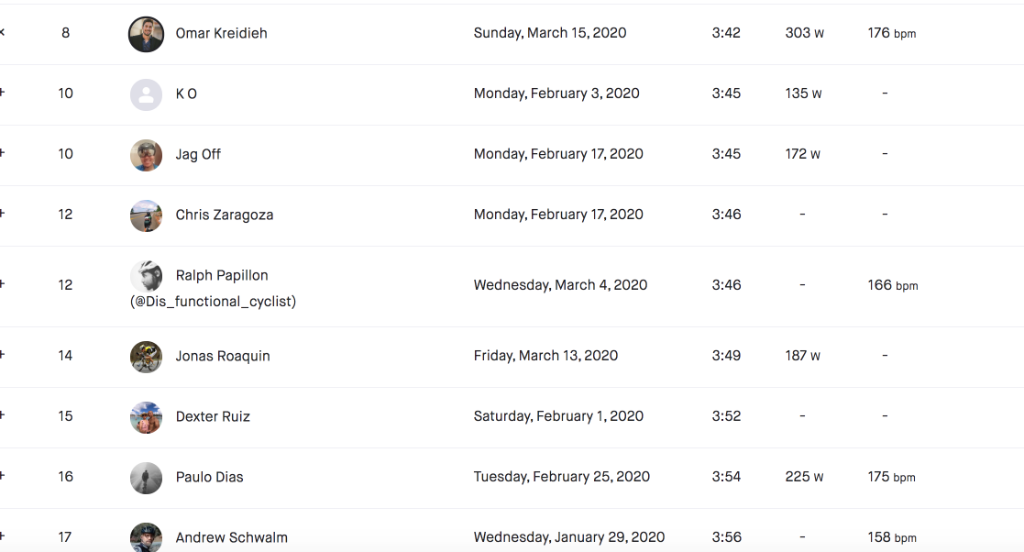Open Andrew Schwalm's name link
This screenshot has width=1024, height=552.
tap(231, 537)
